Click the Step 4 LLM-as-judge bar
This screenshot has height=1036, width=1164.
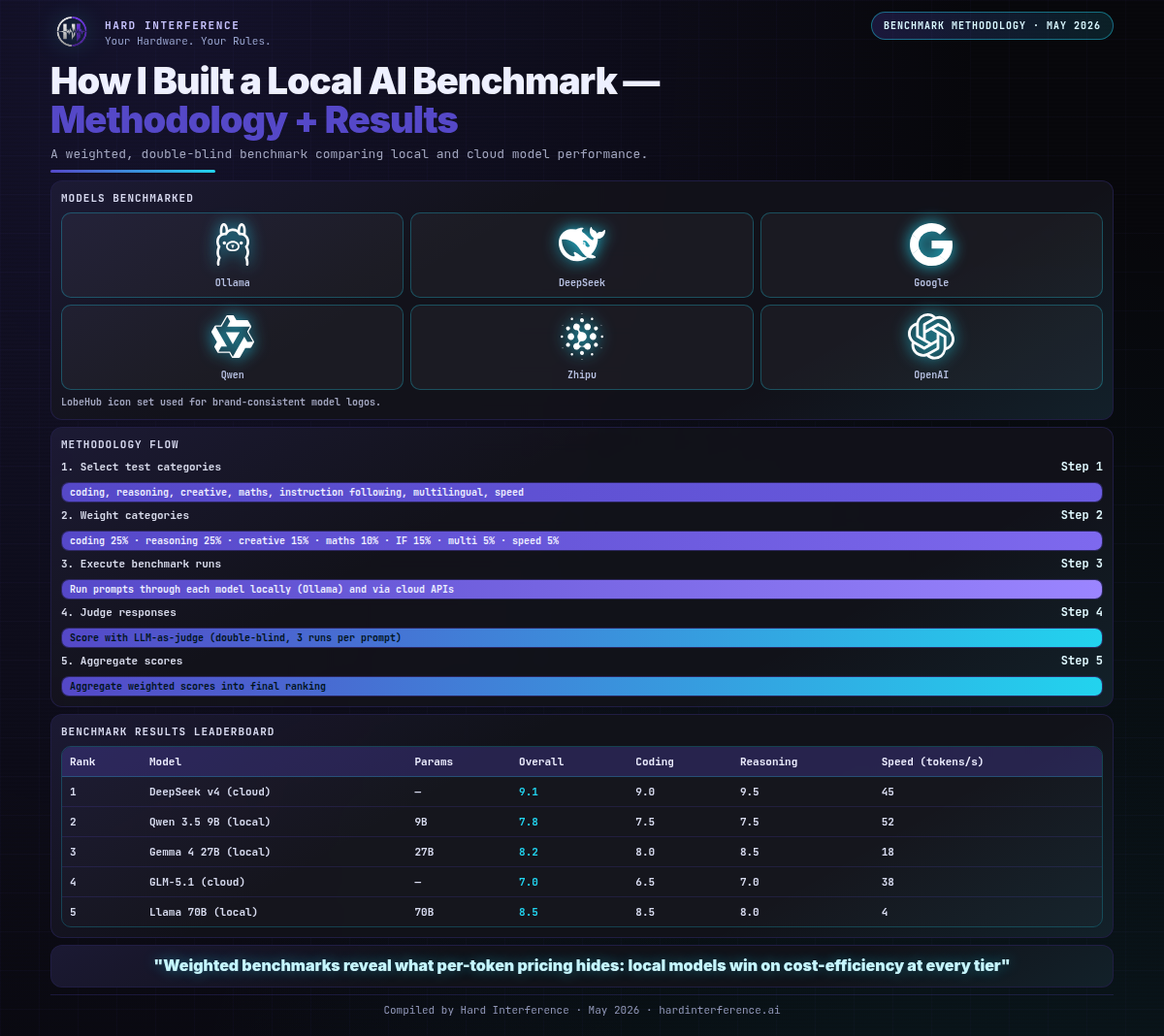582,637
